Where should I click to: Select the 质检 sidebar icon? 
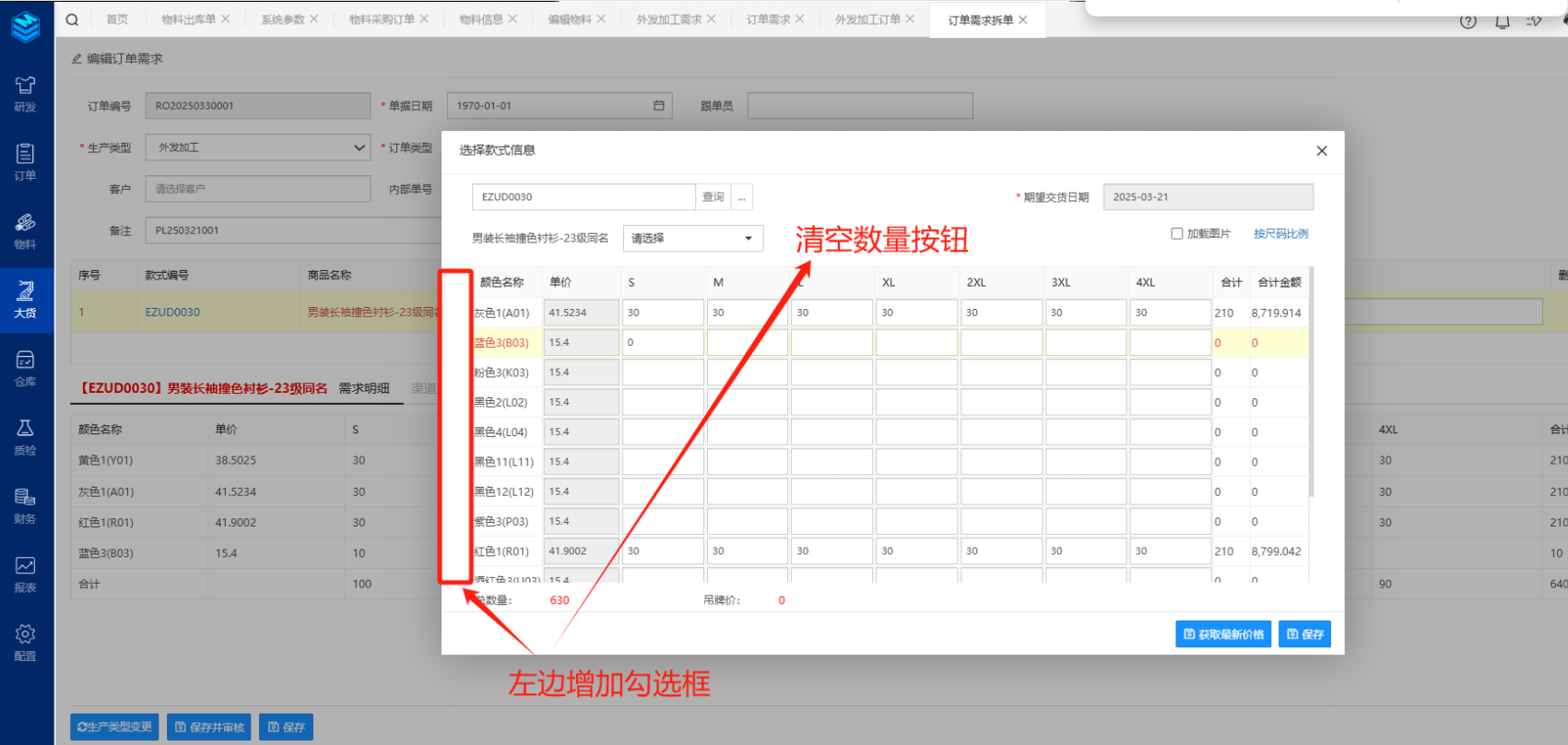click(26, 437)
